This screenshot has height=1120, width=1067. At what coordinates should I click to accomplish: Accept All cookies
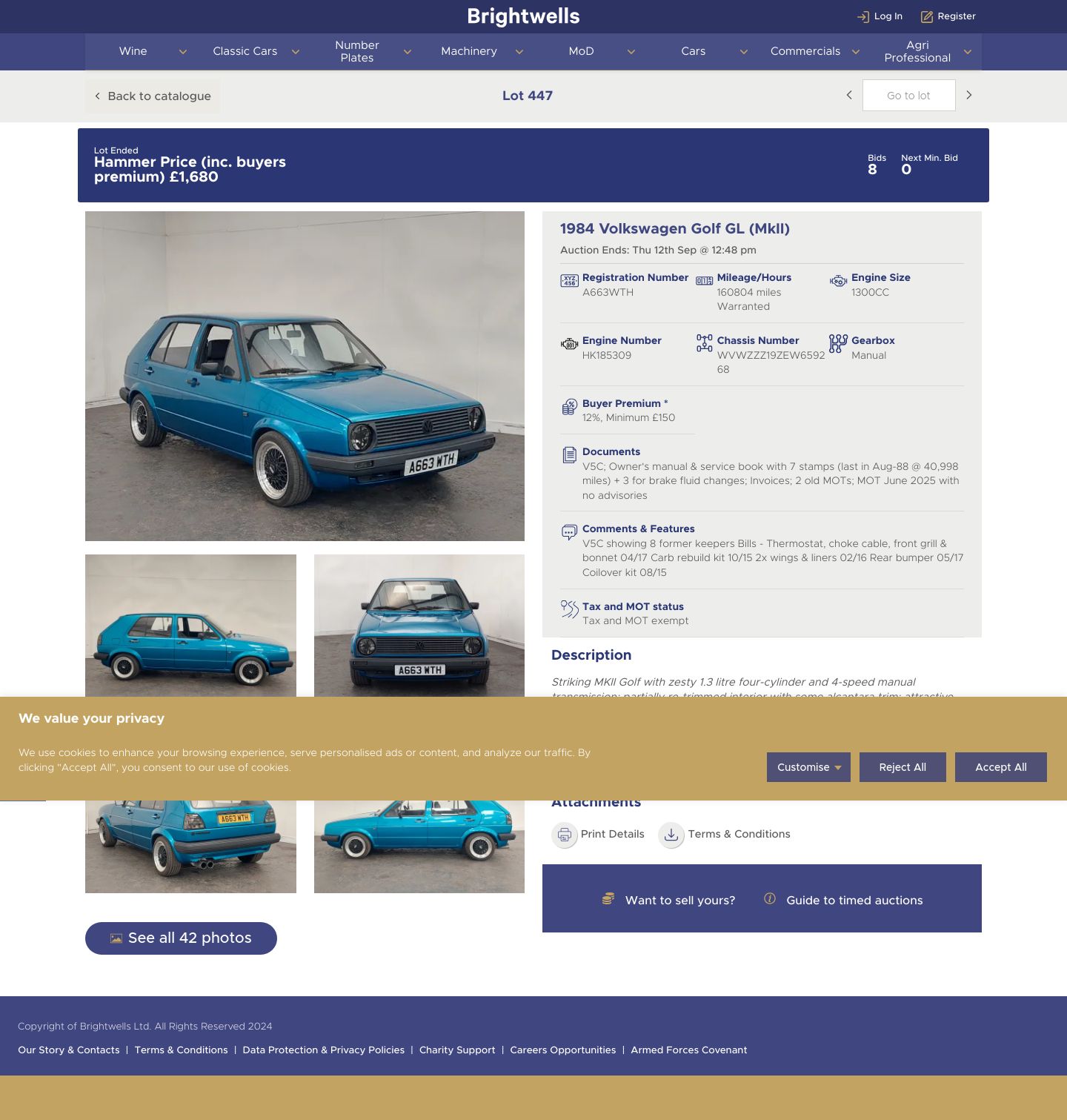click(x=1001, y=767)
